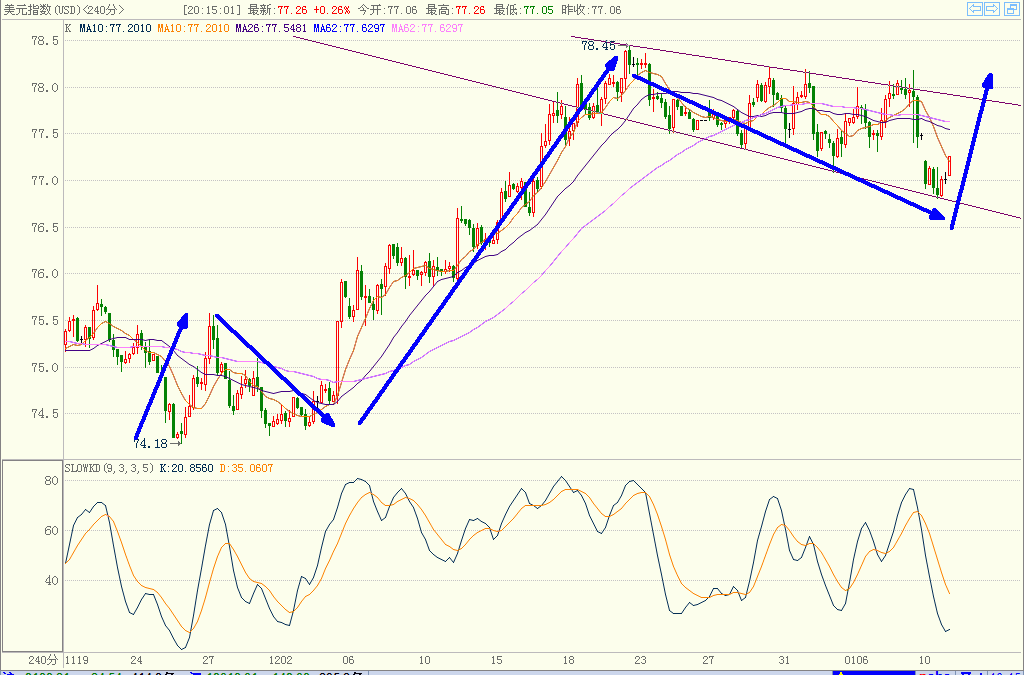
Task: Select the pink MA62:77.6297 label
Action: pyautogui.click(x=428, y=29)
